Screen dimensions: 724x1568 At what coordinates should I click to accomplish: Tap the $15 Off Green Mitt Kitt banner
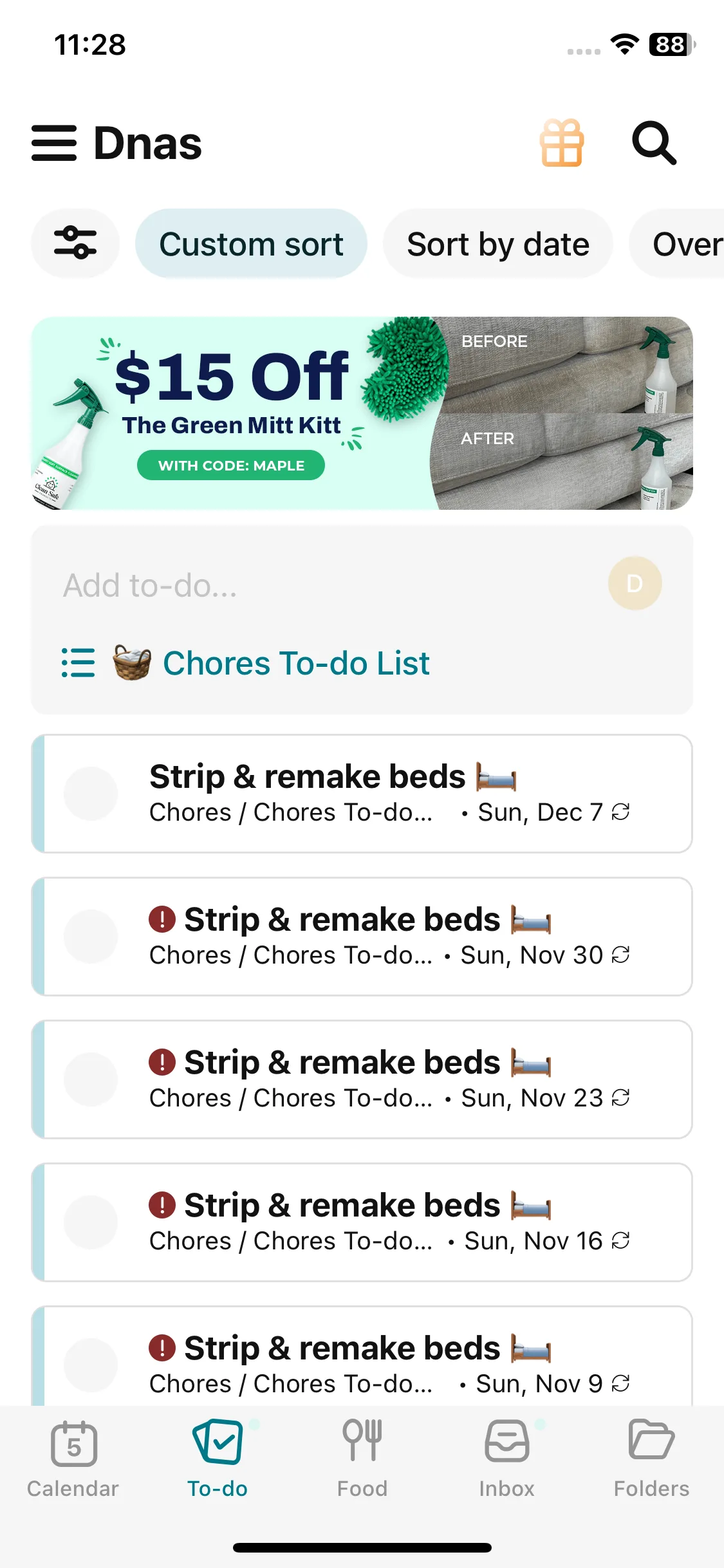point(362,413)
